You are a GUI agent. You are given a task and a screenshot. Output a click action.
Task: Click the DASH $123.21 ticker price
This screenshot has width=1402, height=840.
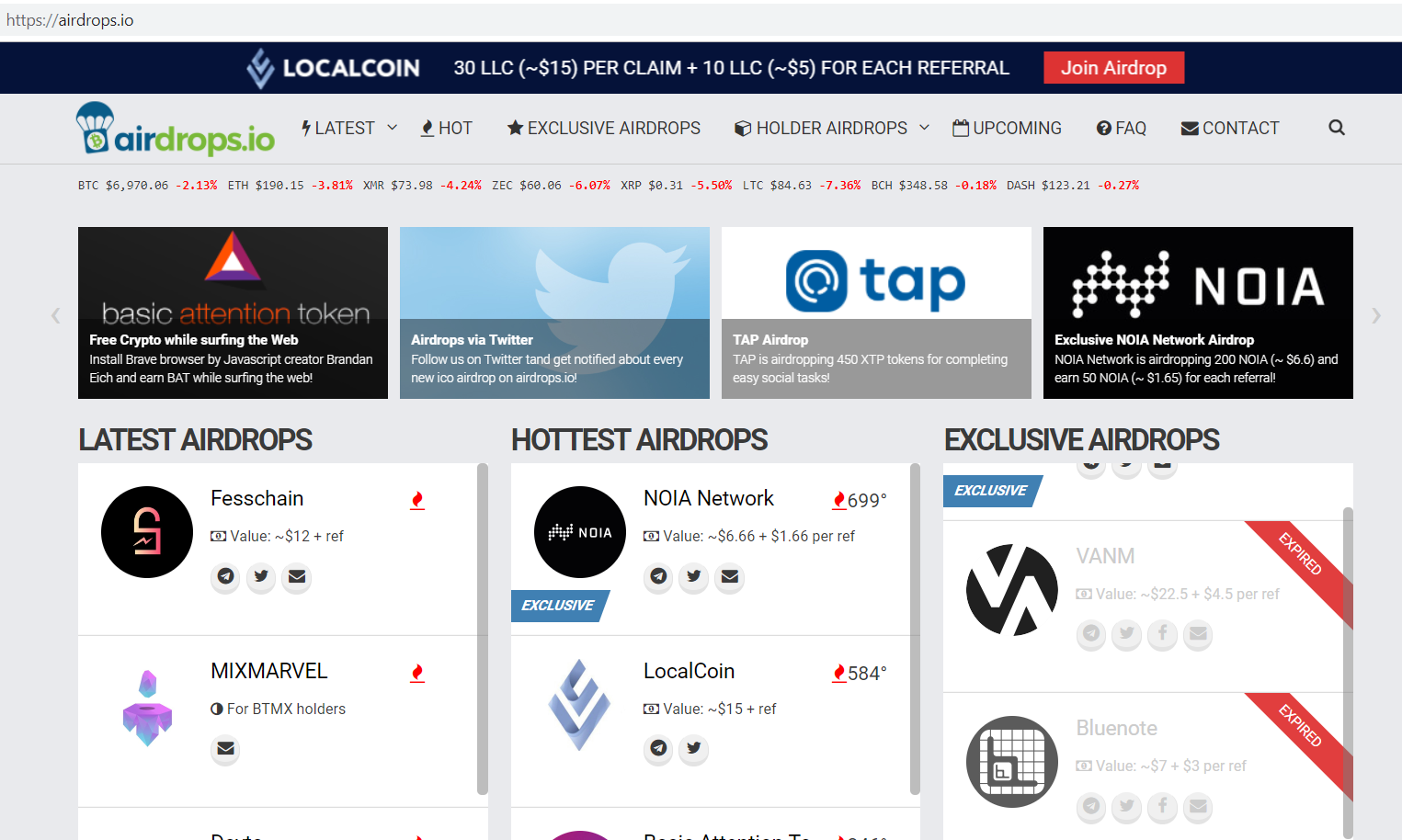(x=1066, y=186)
